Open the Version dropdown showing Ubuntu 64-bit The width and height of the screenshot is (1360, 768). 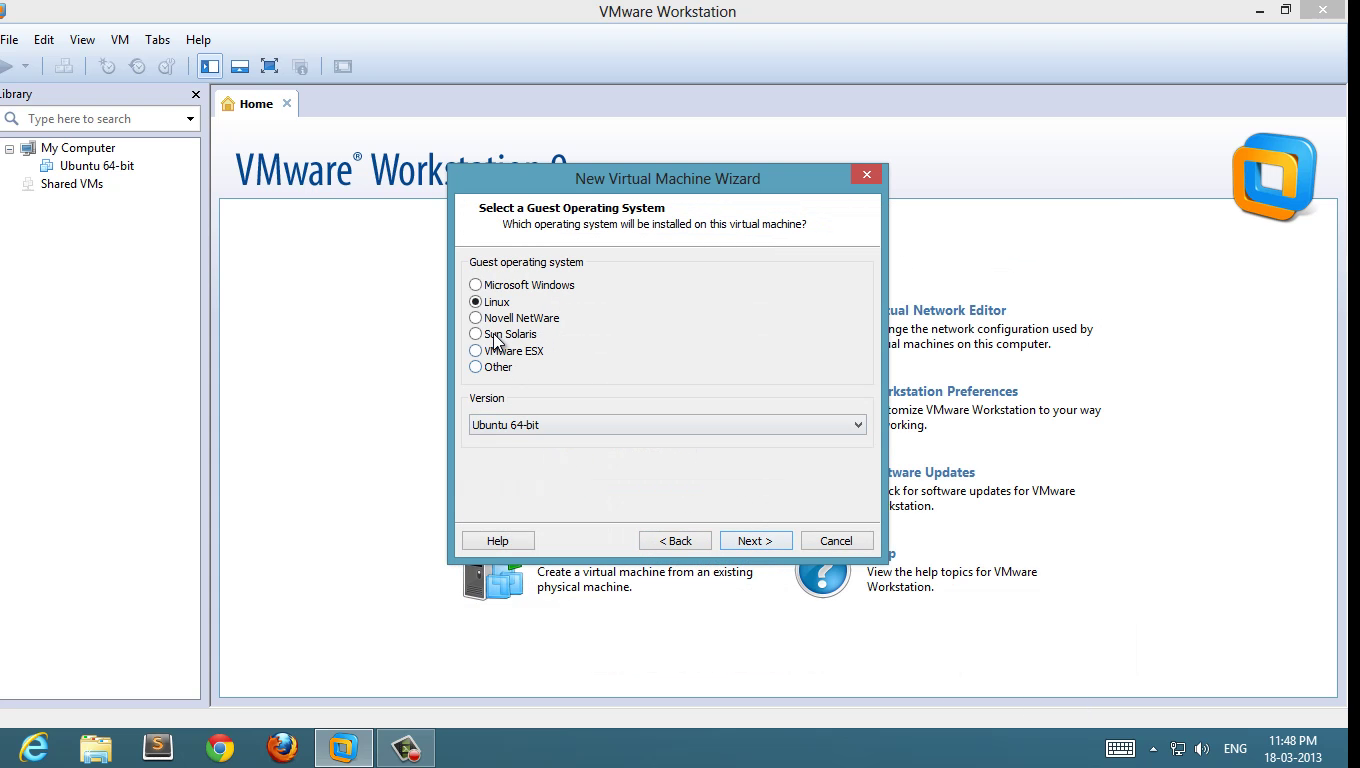tap(667, 425)
